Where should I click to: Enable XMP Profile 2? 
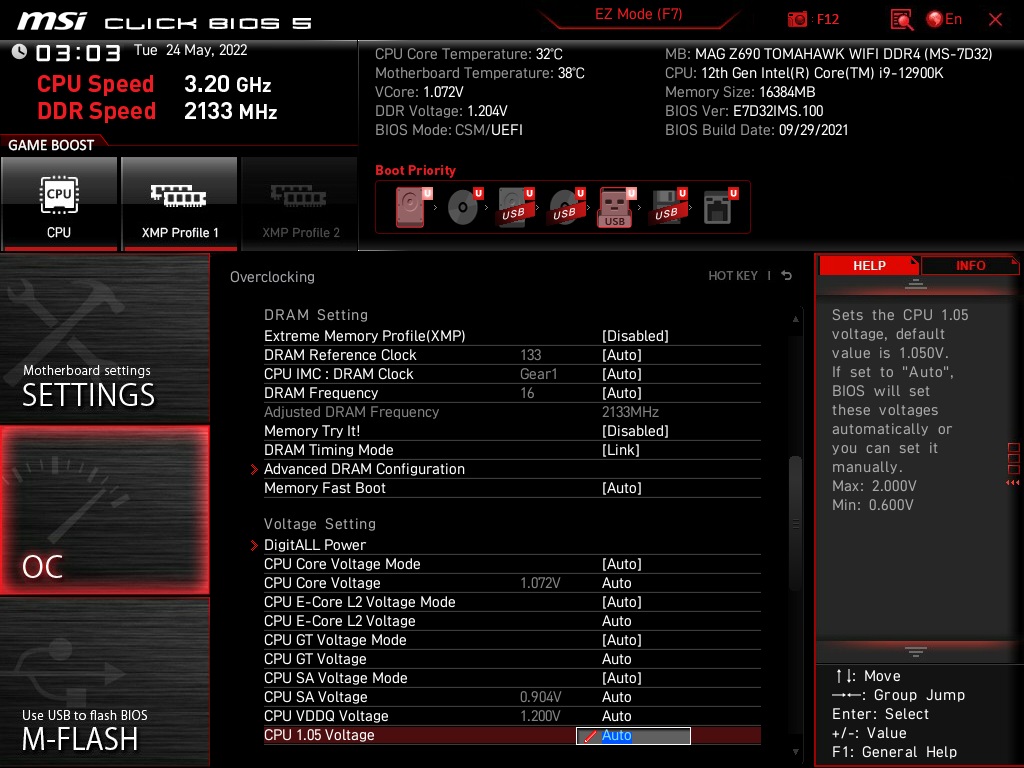click(300, 204)
